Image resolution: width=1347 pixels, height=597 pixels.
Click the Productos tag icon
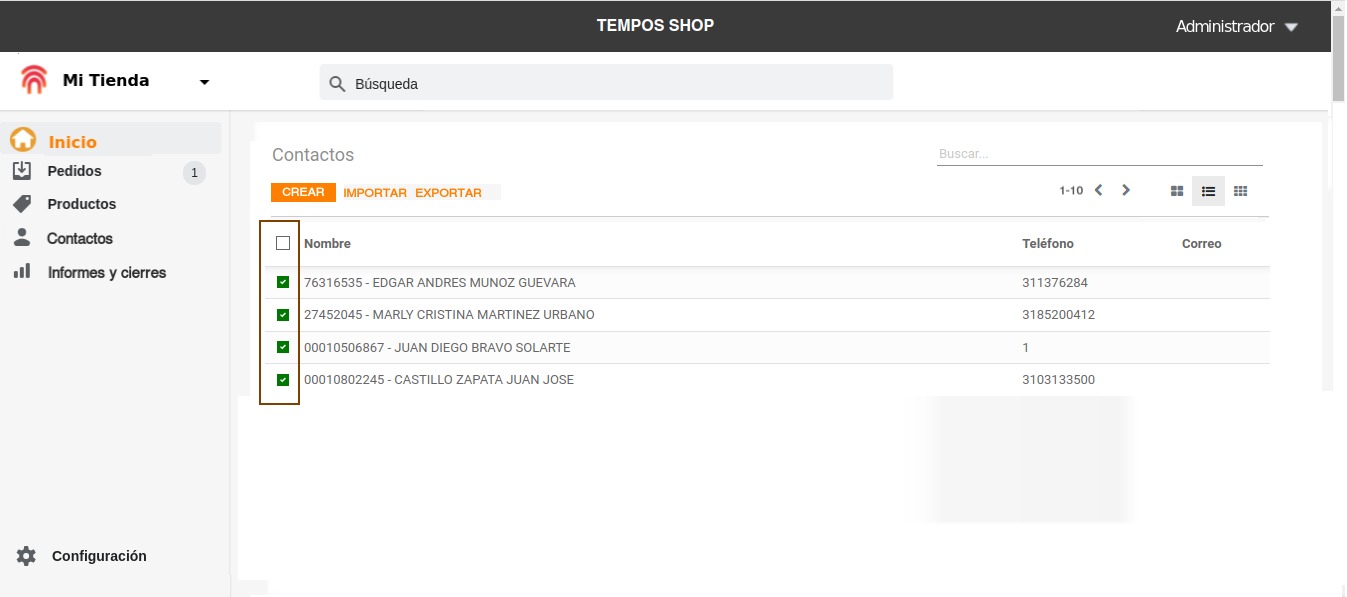pyautogui.click(x=22, y=204)
